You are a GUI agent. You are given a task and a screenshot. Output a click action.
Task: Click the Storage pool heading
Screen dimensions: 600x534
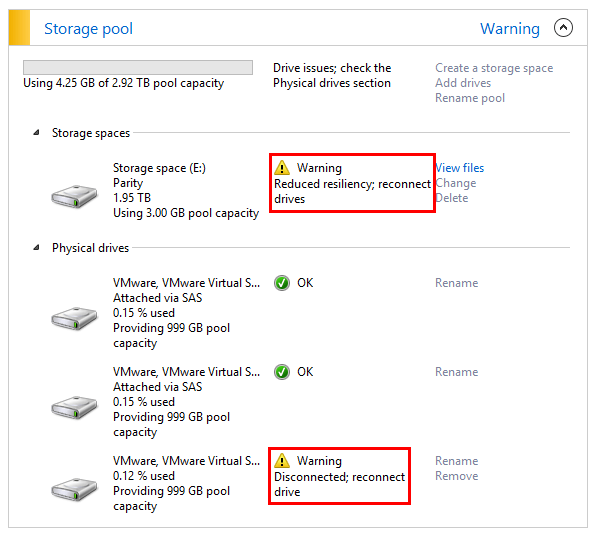click(88, 29)
